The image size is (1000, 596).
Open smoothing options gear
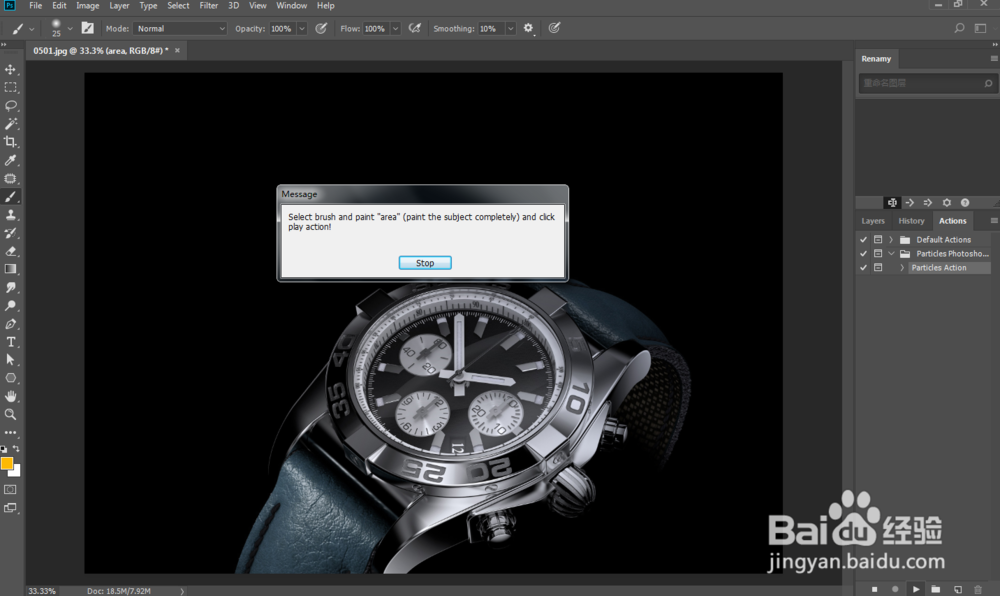[528, 28]
